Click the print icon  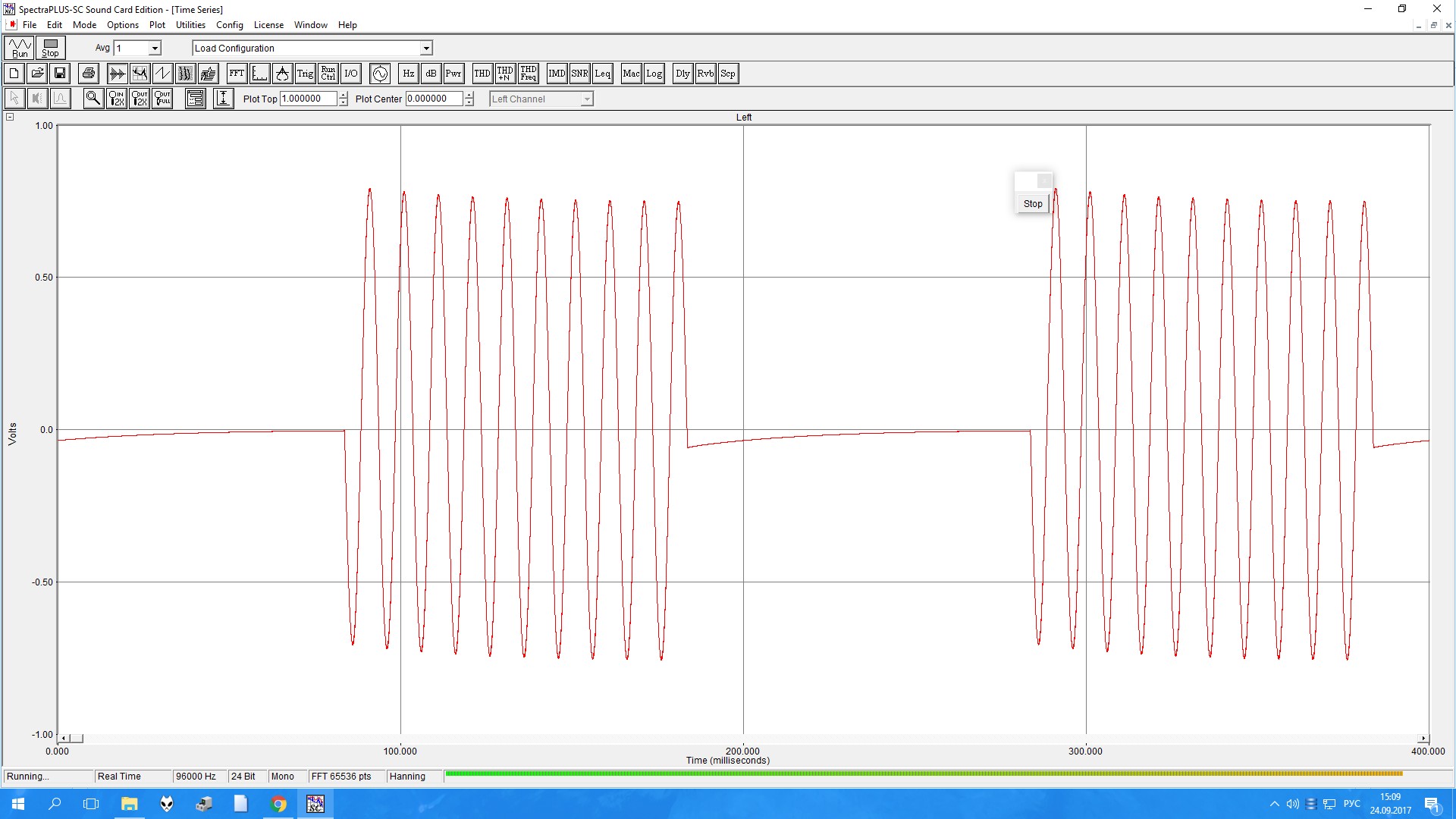(x=89, y=74)
